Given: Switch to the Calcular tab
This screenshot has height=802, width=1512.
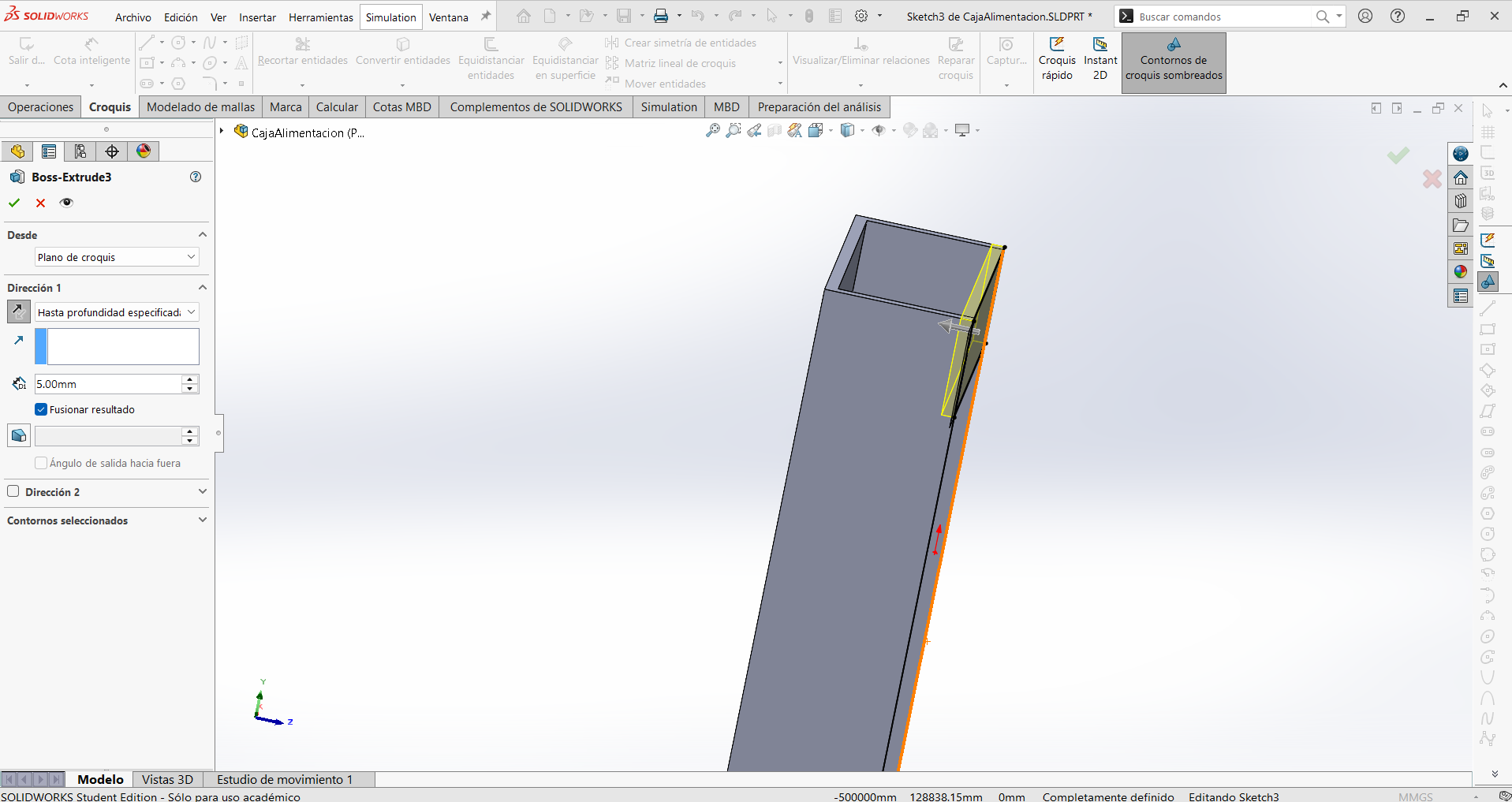Looking at the screenshot, I should coord(337,107).
